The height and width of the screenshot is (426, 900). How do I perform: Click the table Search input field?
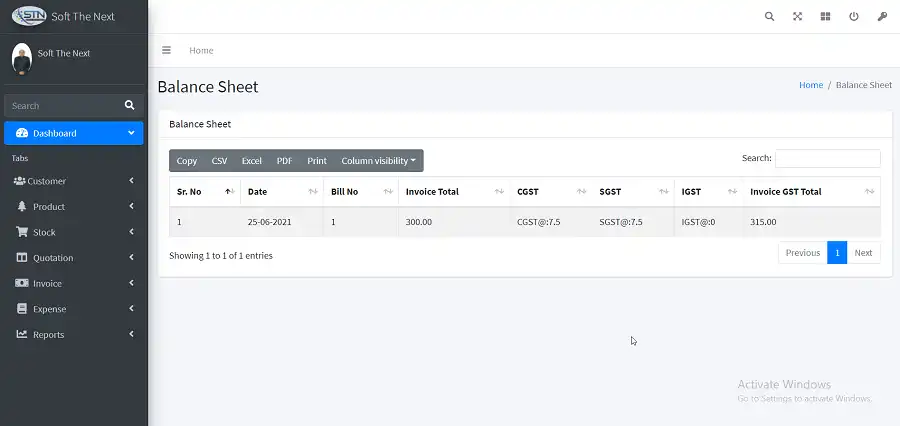pyautogui.click(x=827, y=158)
